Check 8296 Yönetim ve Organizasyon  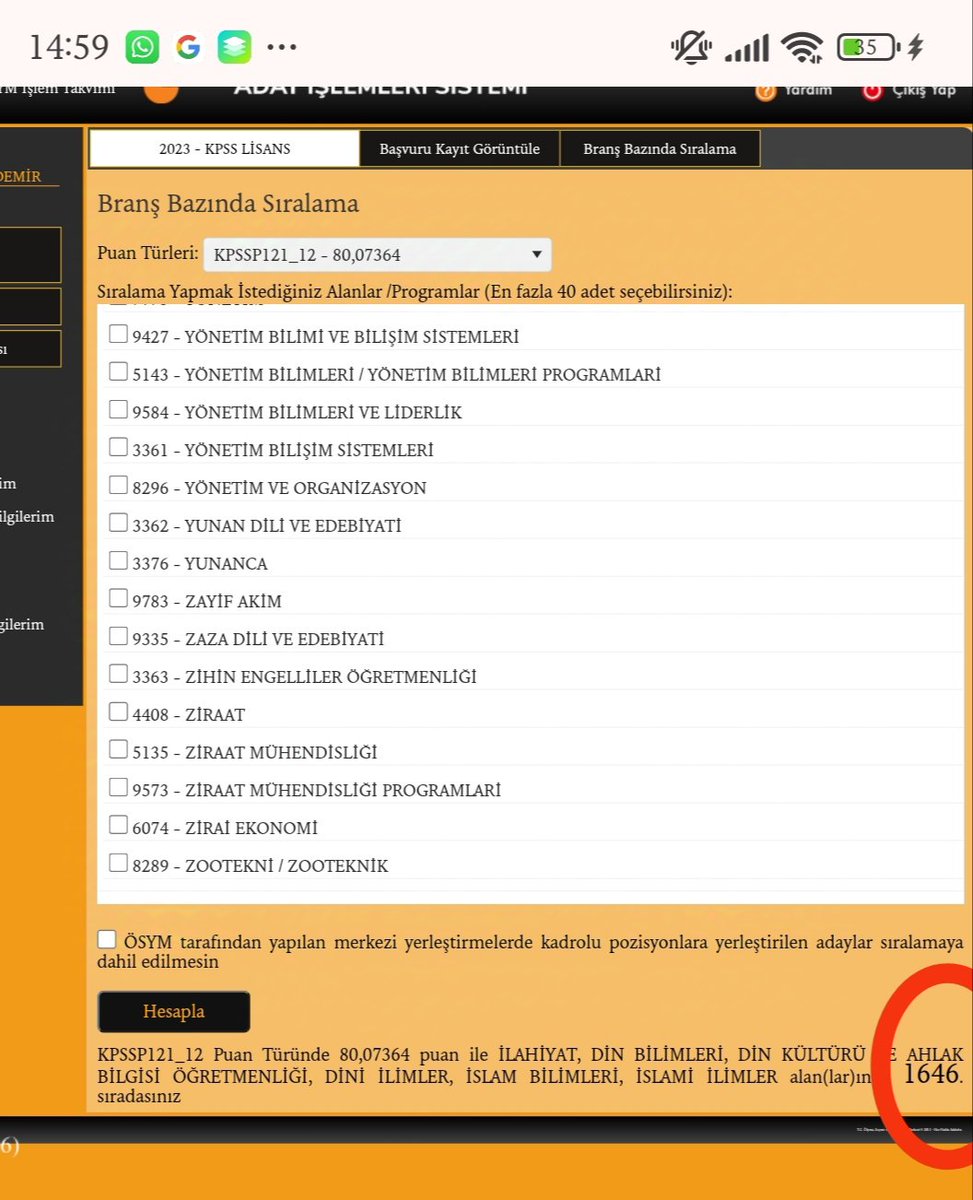[x=118, y=486]
